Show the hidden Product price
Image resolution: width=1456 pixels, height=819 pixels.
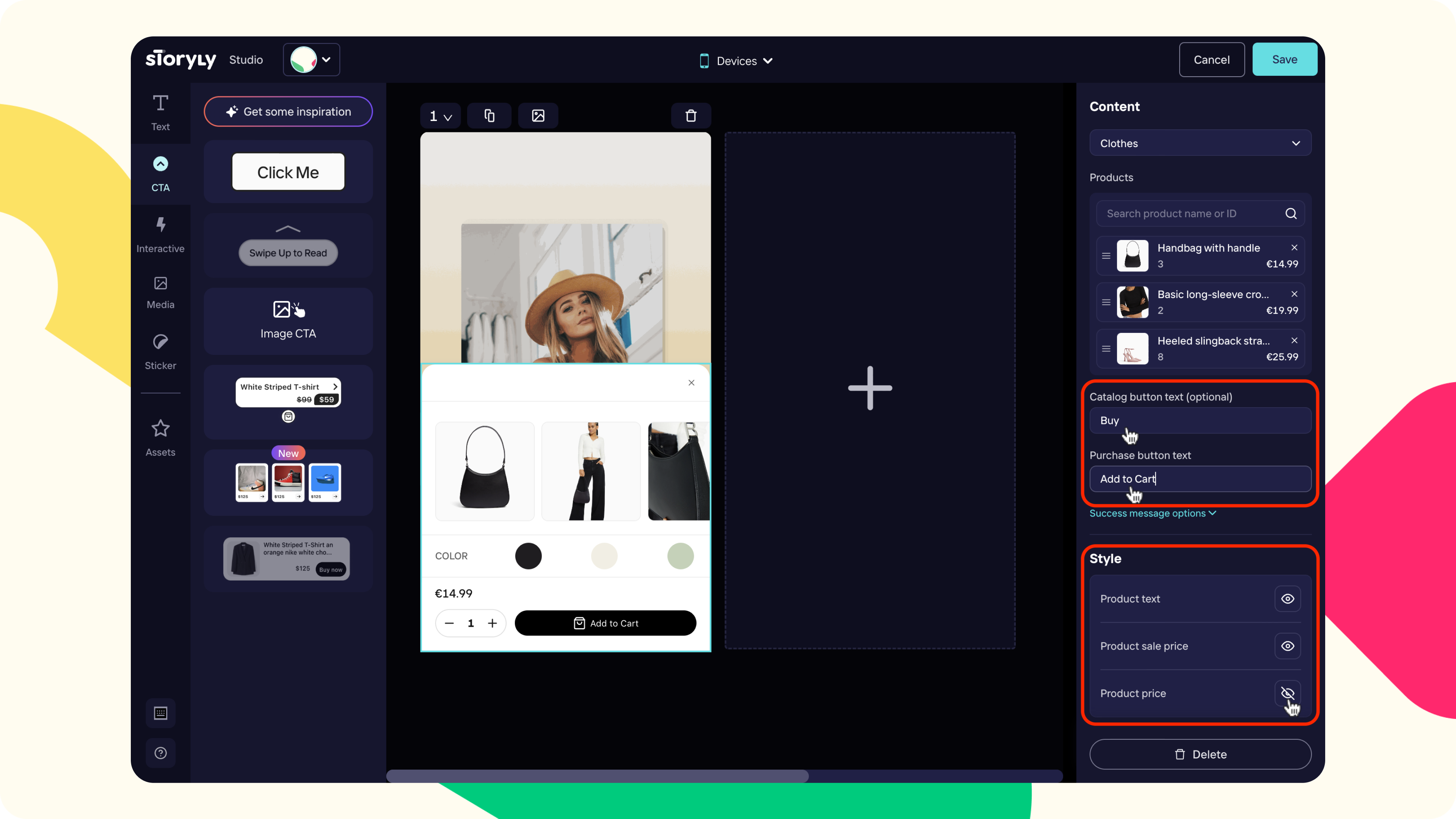point(1288,693)
